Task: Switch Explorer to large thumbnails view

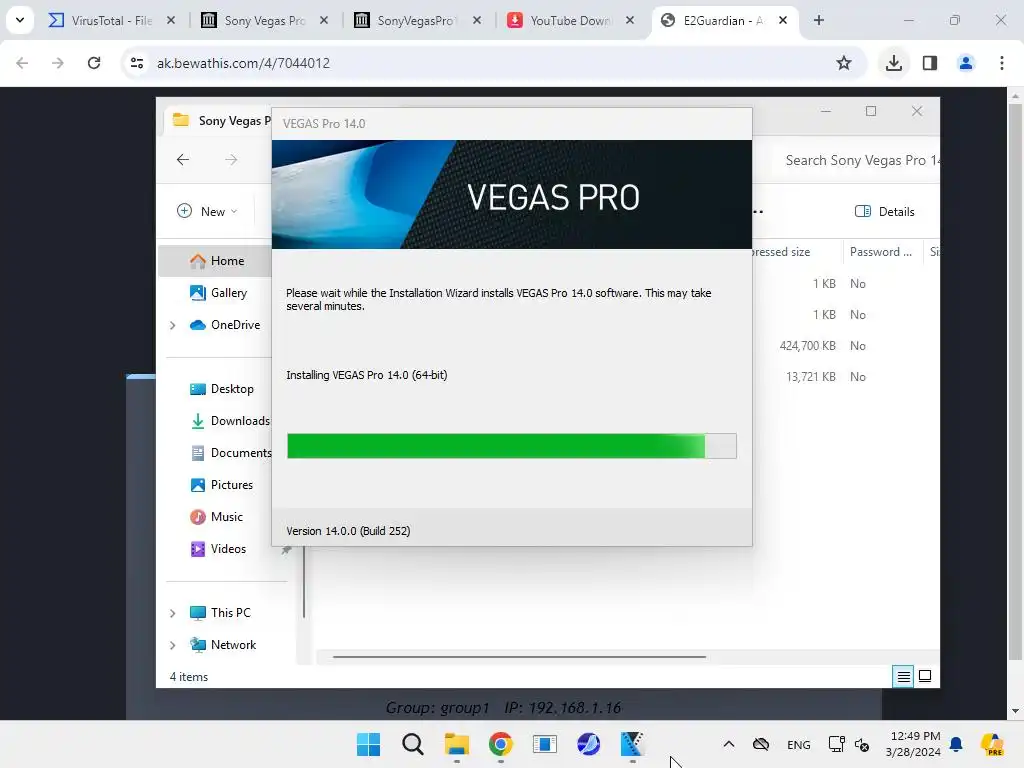Action: pyautogui.click(x=925, y=676)
